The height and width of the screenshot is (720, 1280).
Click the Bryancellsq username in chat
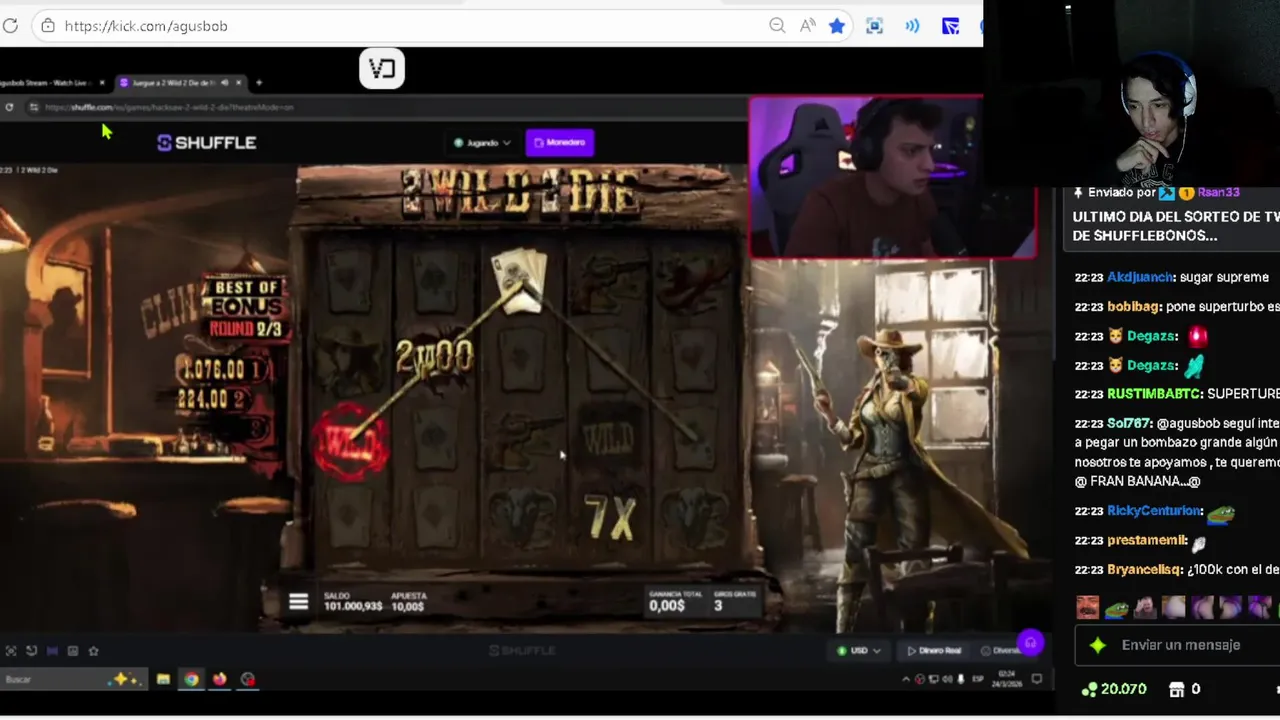(1145, 570)
